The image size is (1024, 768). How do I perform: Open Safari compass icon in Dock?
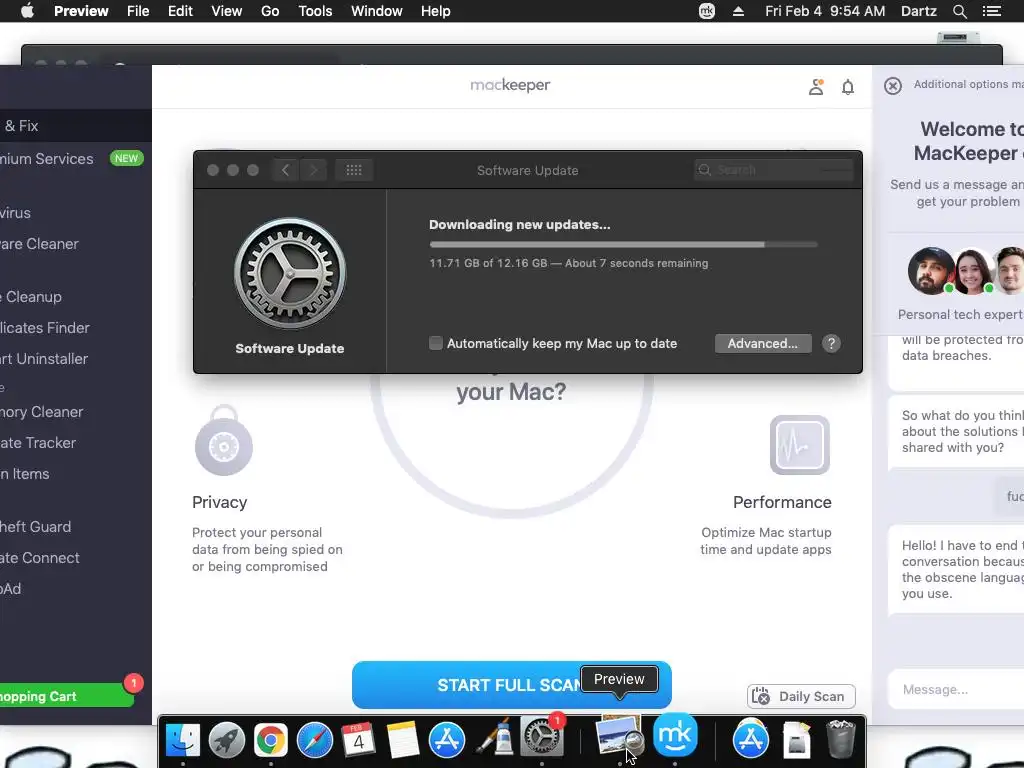pyautogui.click(x=315, y=740)
